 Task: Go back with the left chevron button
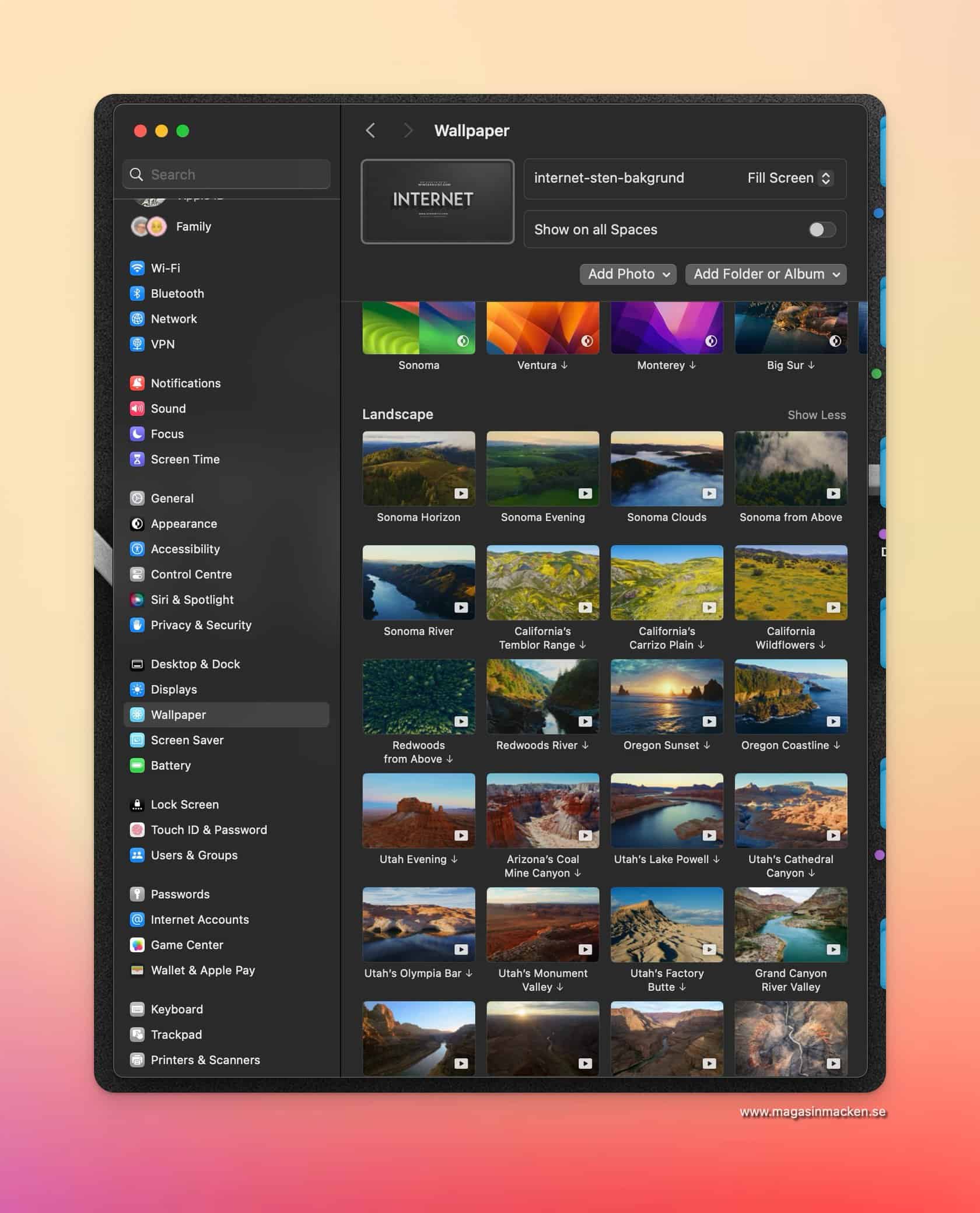coord(370,131)
